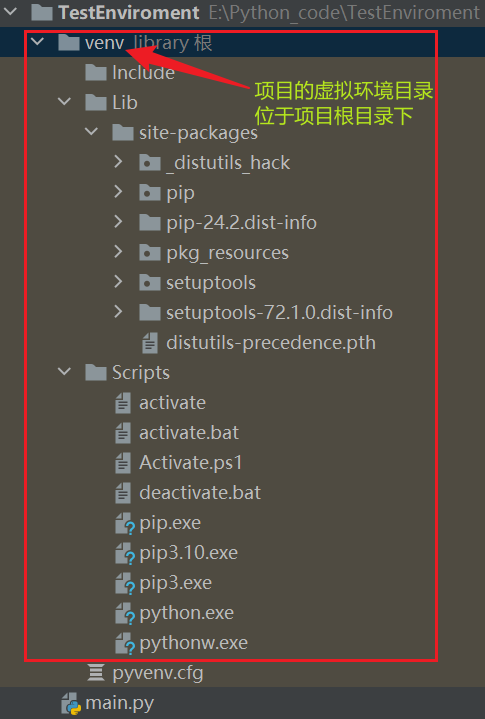This screenshot has width=485, height=719.
Task: Collapse the Lib folder
Action: pos(64,102)
